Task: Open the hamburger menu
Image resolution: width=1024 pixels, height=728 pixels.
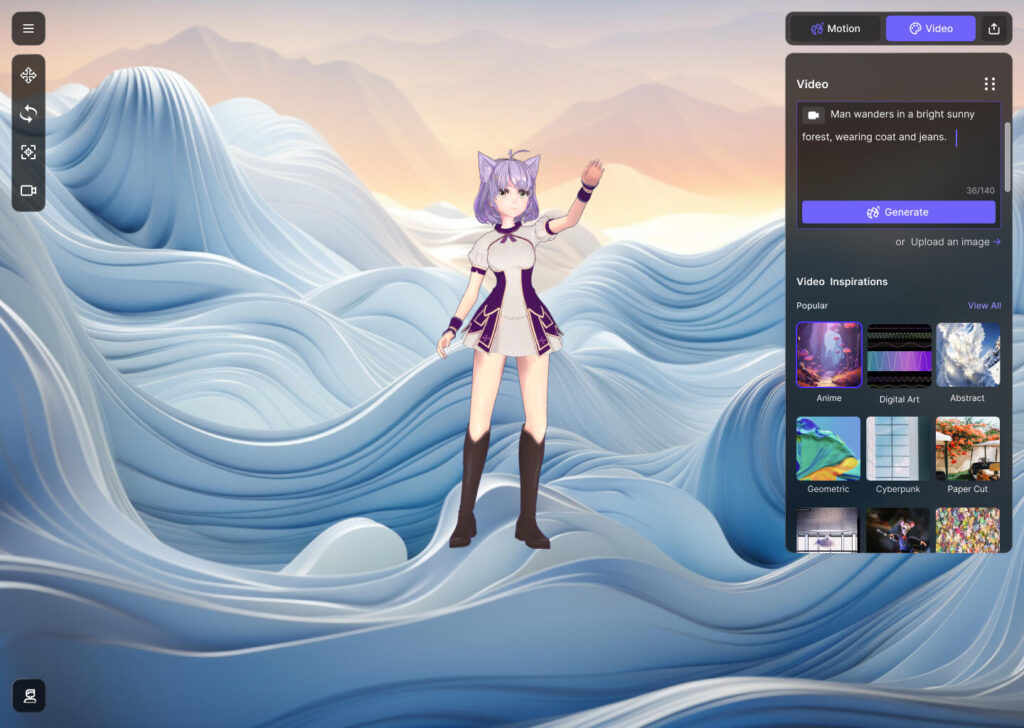Action: pos(28,28)
